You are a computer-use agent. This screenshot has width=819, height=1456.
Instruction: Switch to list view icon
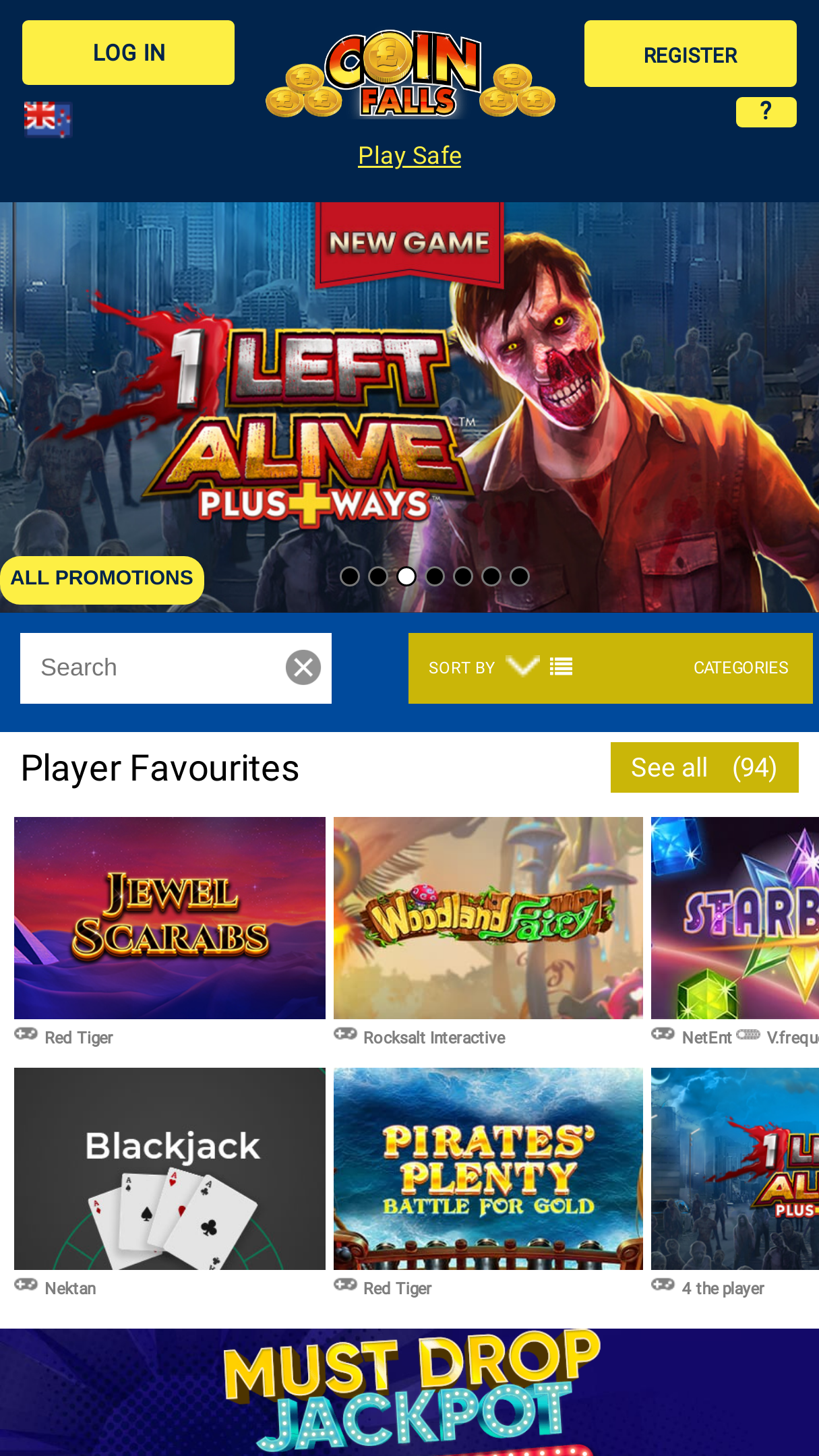561,667
